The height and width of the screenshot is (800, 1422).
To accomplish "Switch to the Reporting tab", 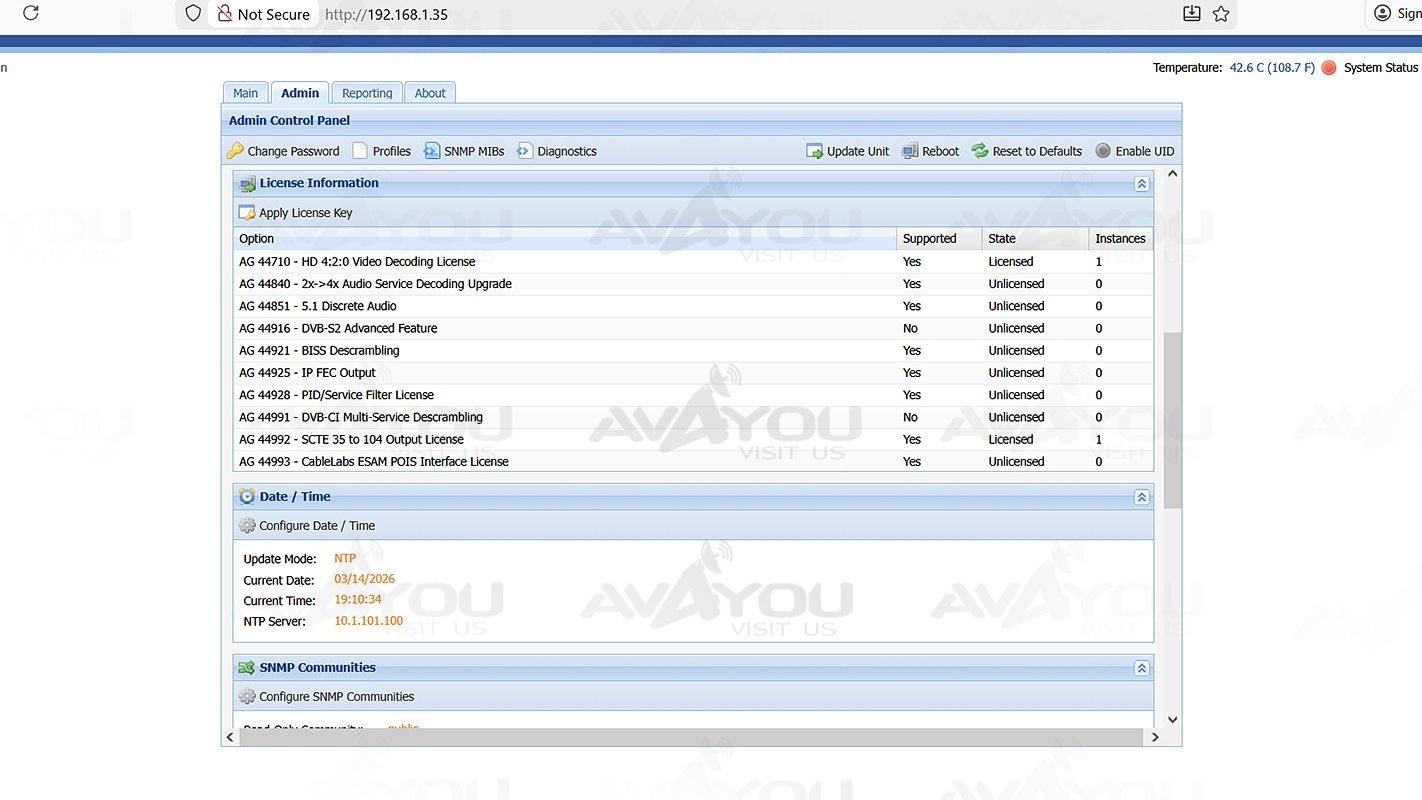I will pos(367,93).
